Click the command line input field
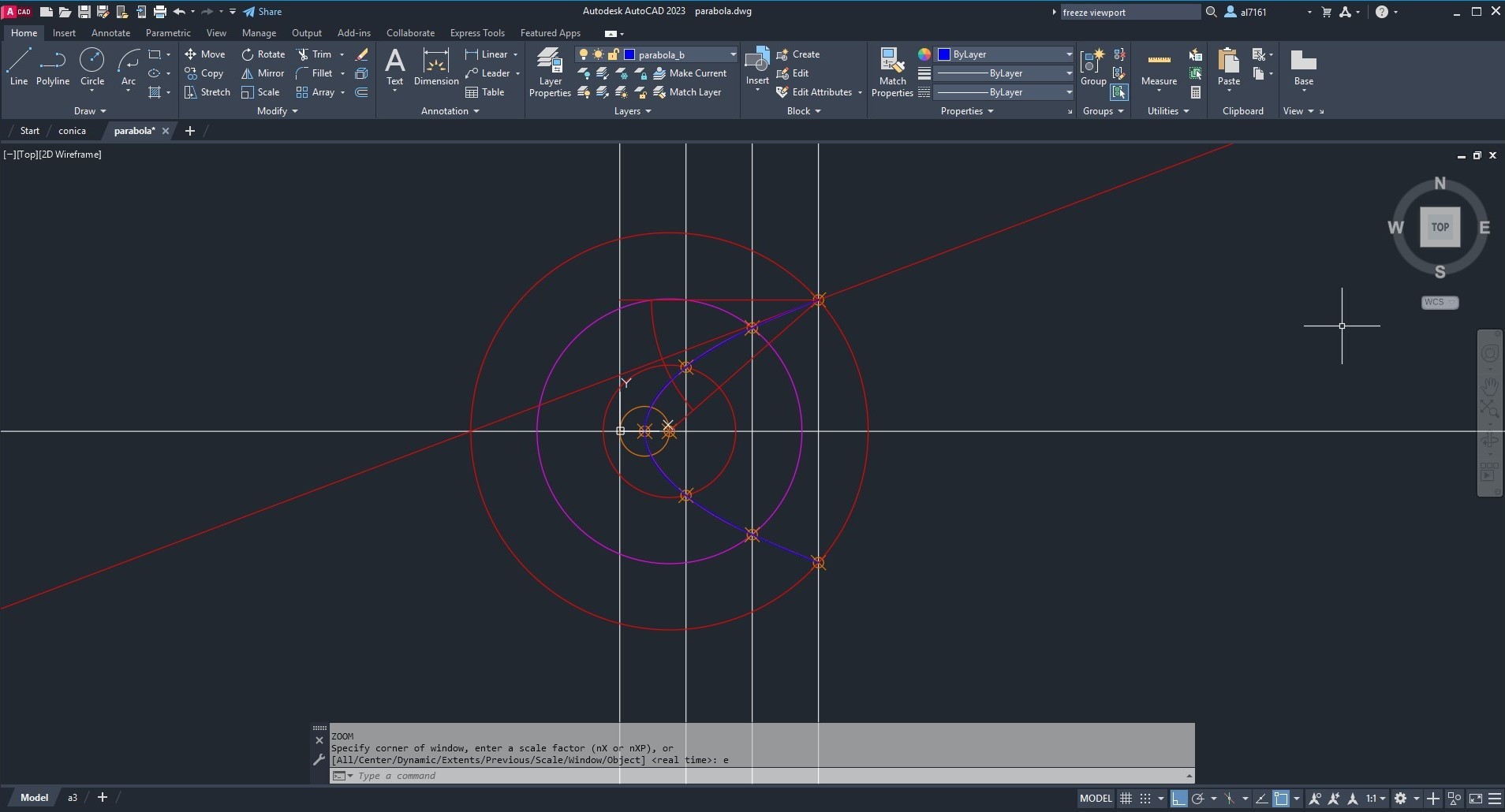This screenshot has width=1505, height=812. 757,776
